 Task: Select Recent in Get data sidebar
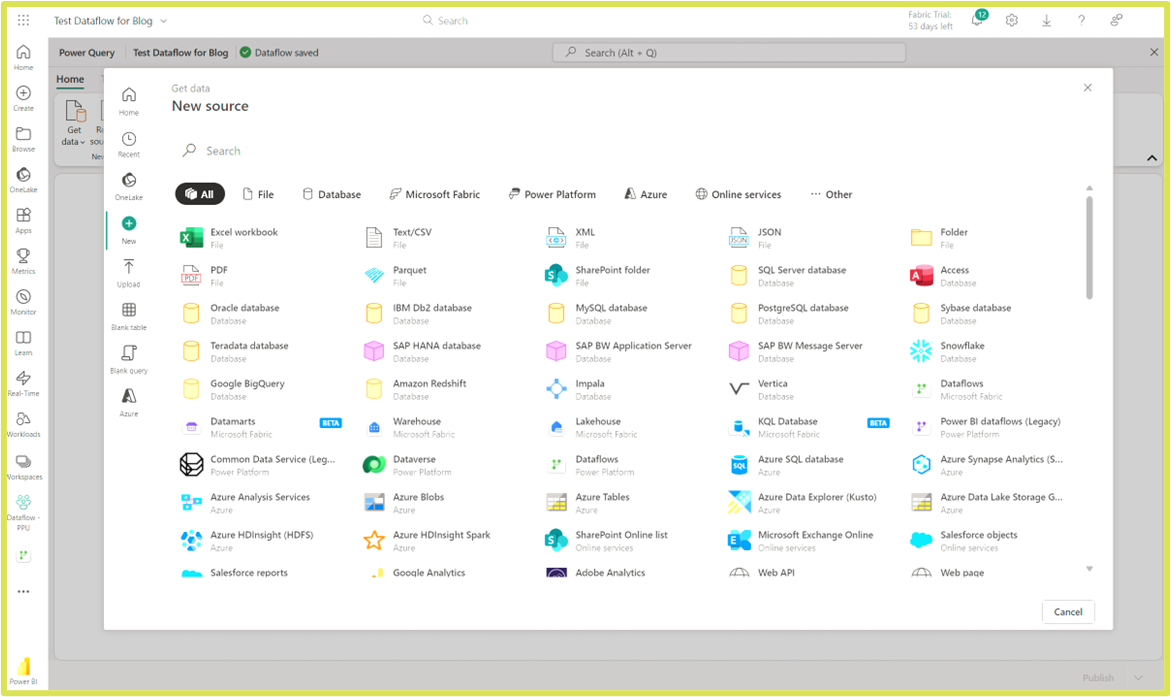tap(128, 144)
